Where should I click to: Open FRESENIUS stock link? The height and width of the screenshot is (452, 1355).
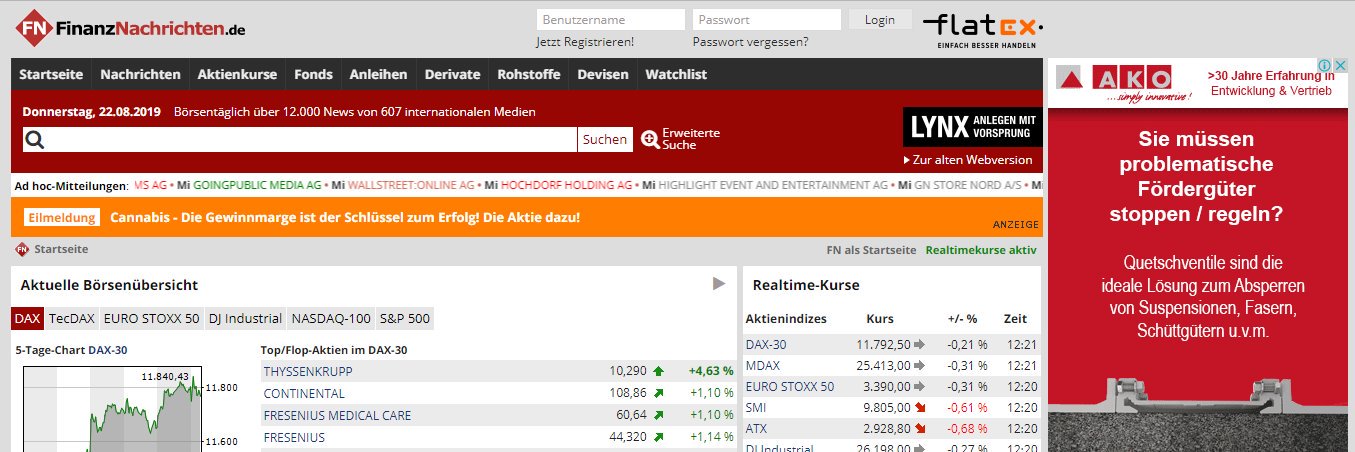click(x=294, y=437)
